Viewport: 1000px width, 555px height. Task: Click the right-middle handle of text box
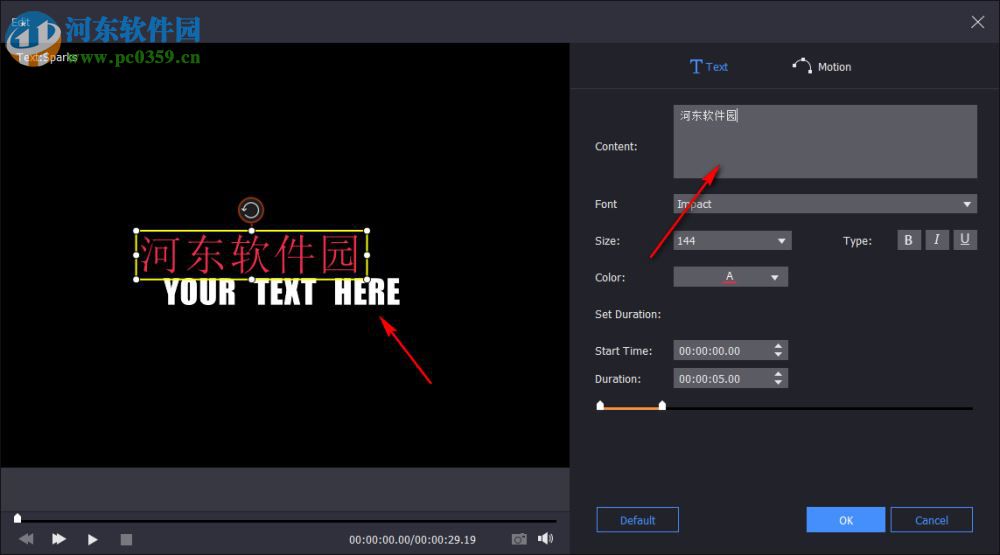[367, 255]
